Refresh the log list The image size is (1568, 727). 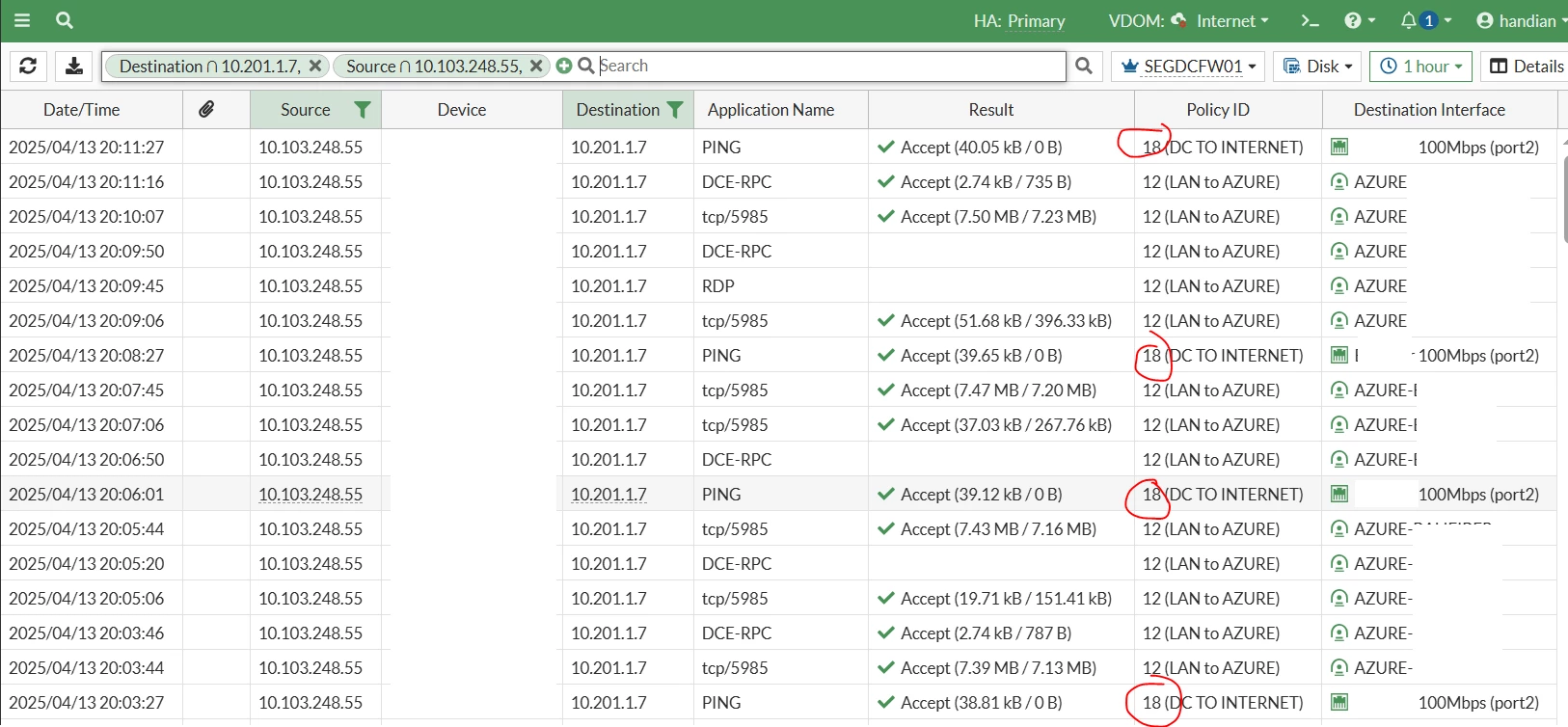[28, 66]
